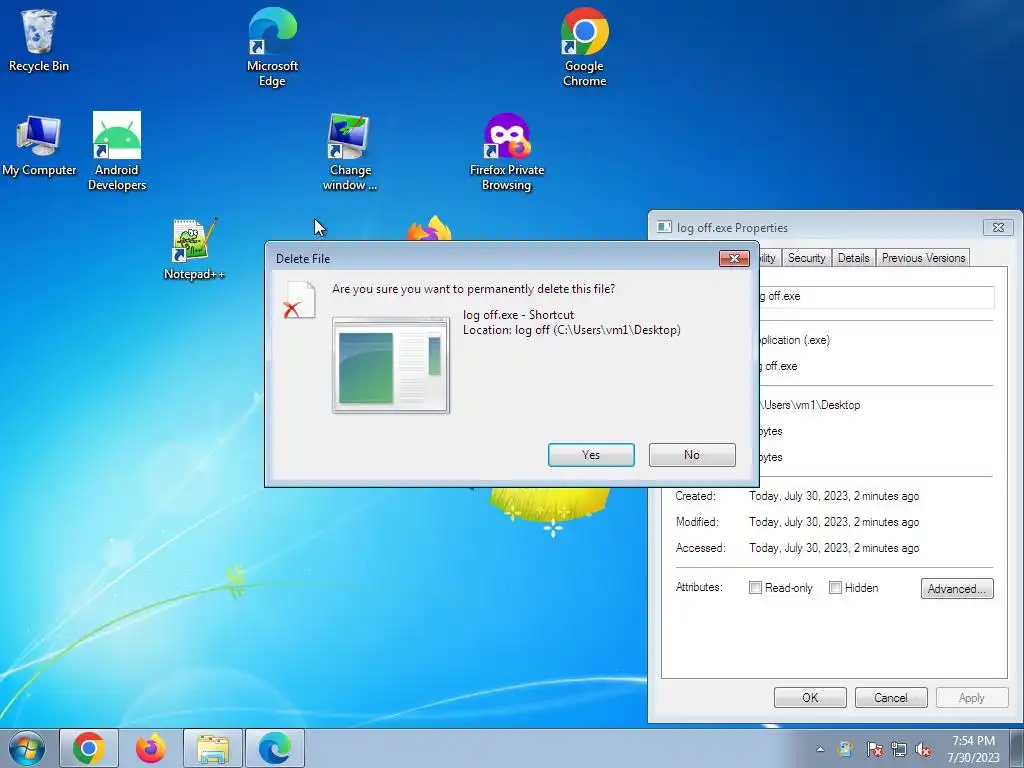This screenshot has height=768, width=1024.
Task: Click the Created date value text
Action: pyautogui.click(x=834, y=496)
